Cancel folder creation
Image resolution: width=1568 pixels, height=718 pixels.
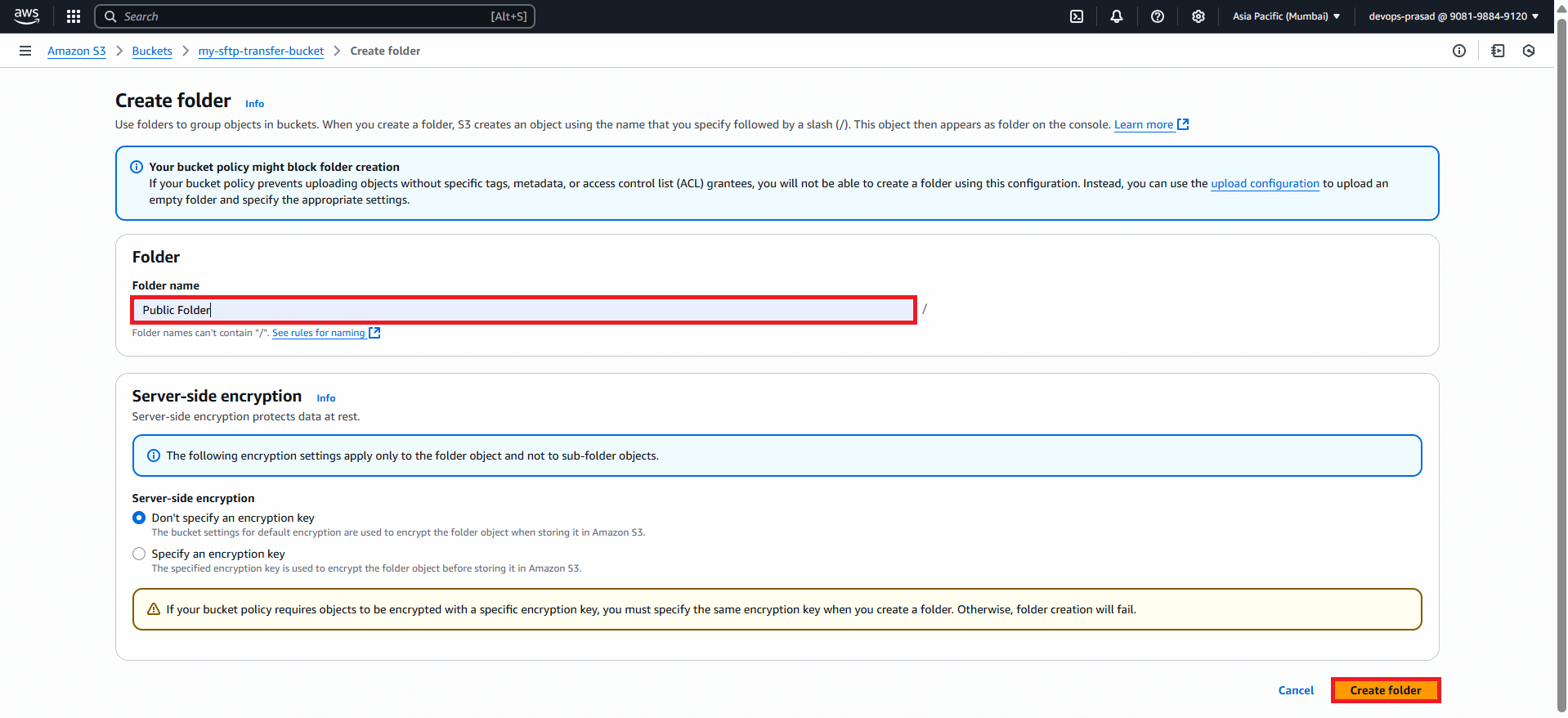tap(1296, 690)
